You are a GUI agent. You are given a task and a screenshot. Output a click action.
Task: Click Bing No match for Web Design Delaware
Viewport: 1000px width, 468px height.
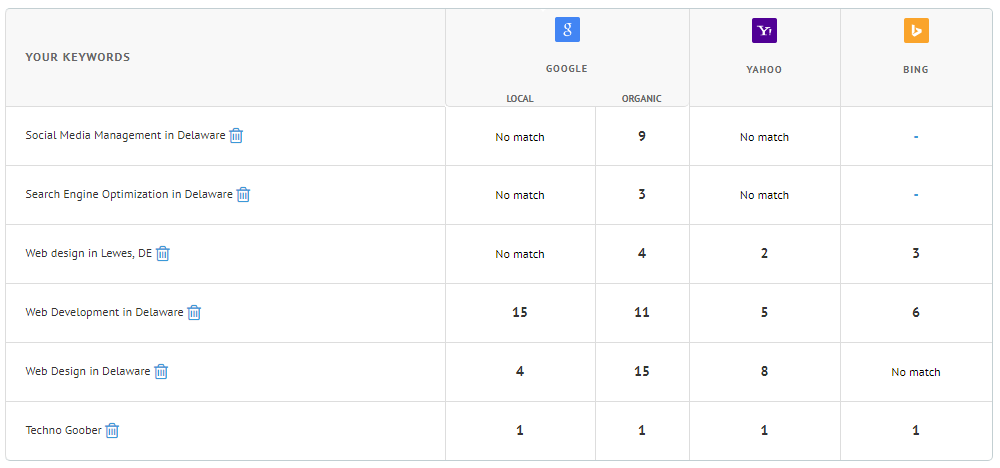[916, 372]
